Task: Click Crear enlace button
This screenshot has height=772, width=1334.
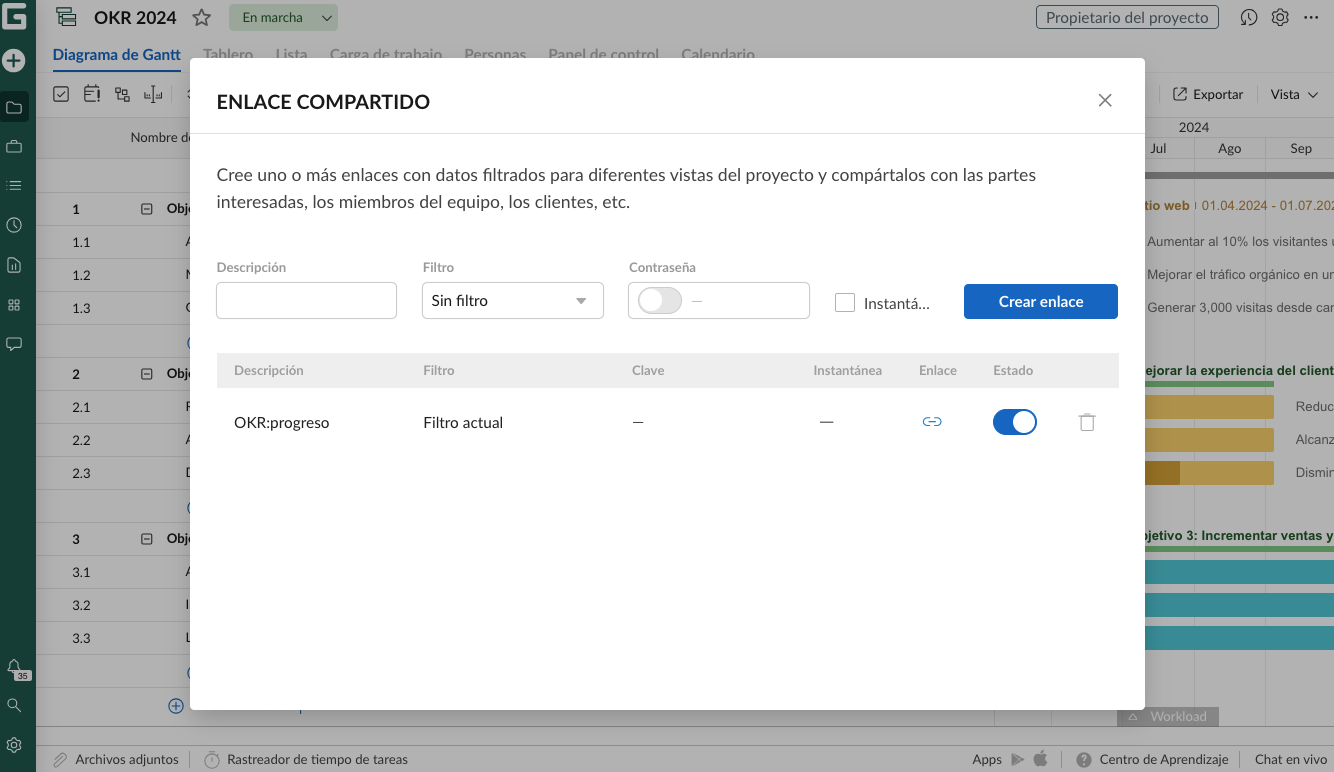Action: pyautogui.click(x=1041, y=301)
